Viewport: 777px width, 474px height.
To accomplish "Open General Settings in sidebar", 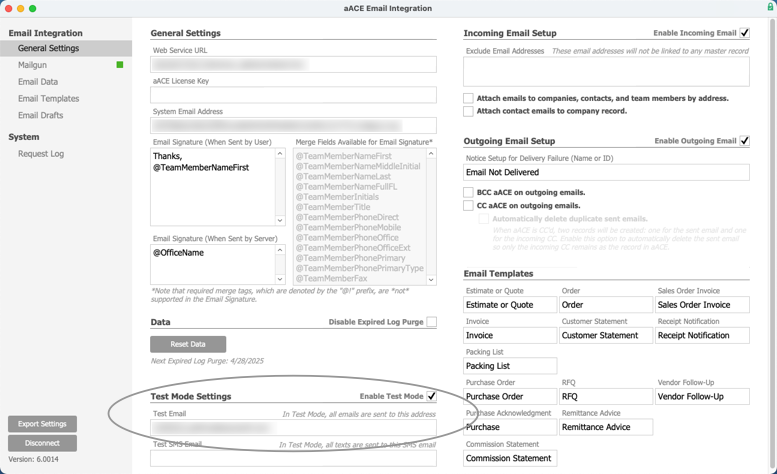I will 66,48.
